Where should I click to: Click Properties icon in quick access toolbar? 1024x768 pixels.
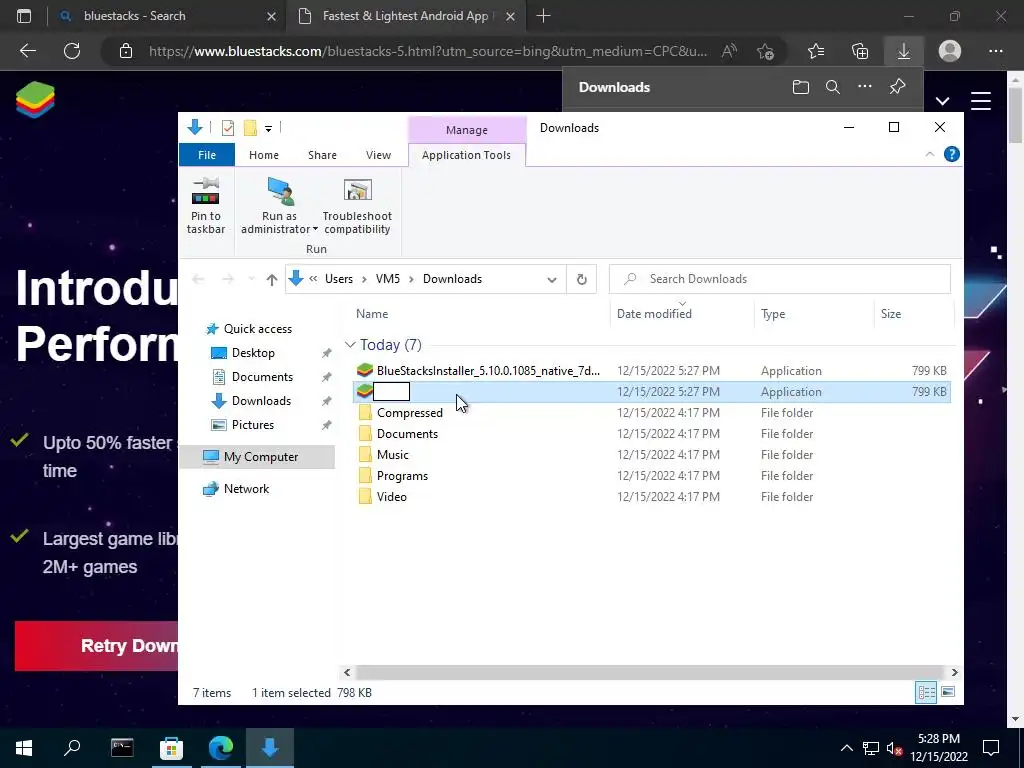pyautogui.click(x=228, y=128)
